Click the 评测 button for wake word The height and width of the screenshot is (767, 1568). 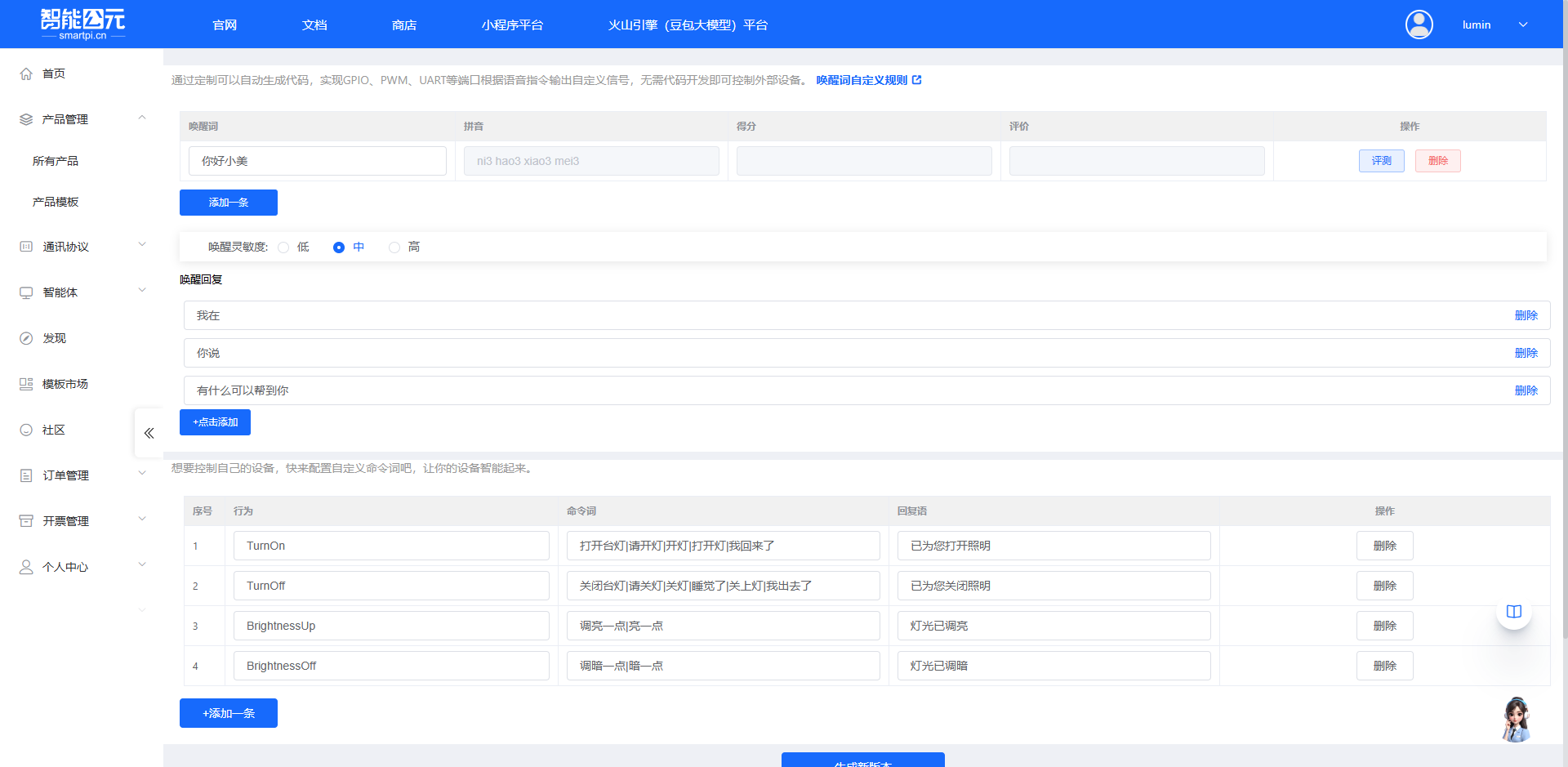1381,161
